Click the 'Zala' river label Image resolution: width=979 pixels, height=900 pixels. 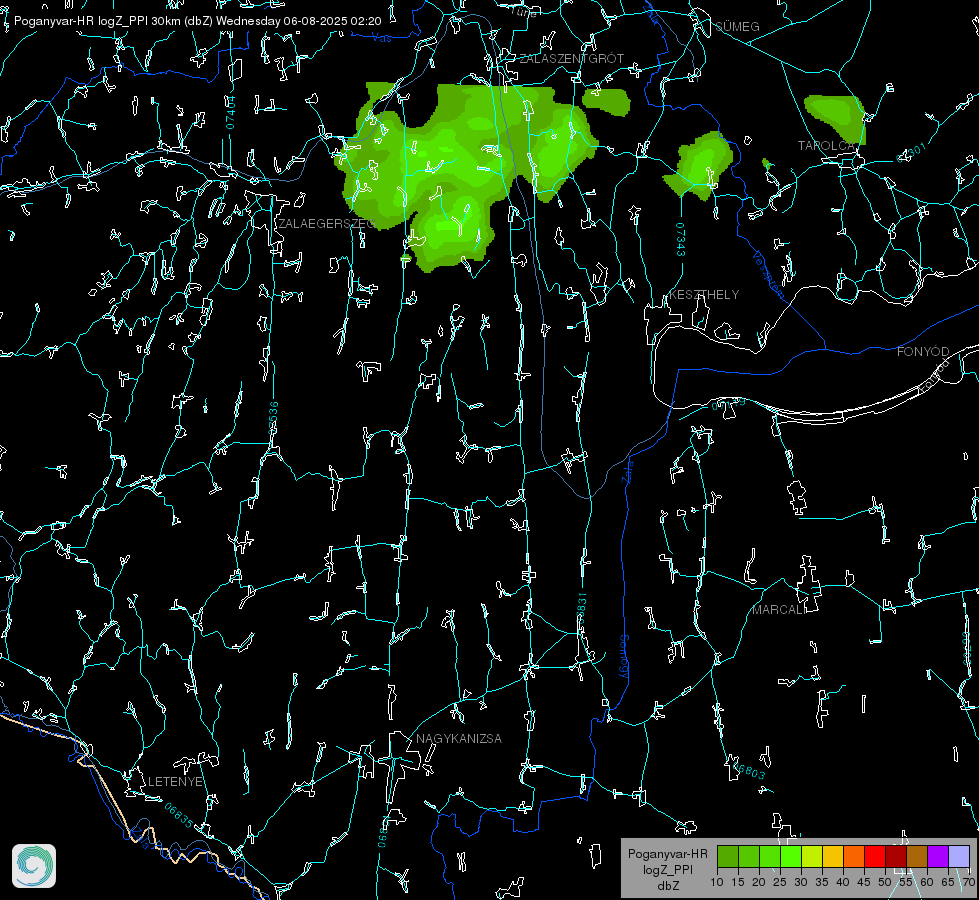(x=627, y=470)
